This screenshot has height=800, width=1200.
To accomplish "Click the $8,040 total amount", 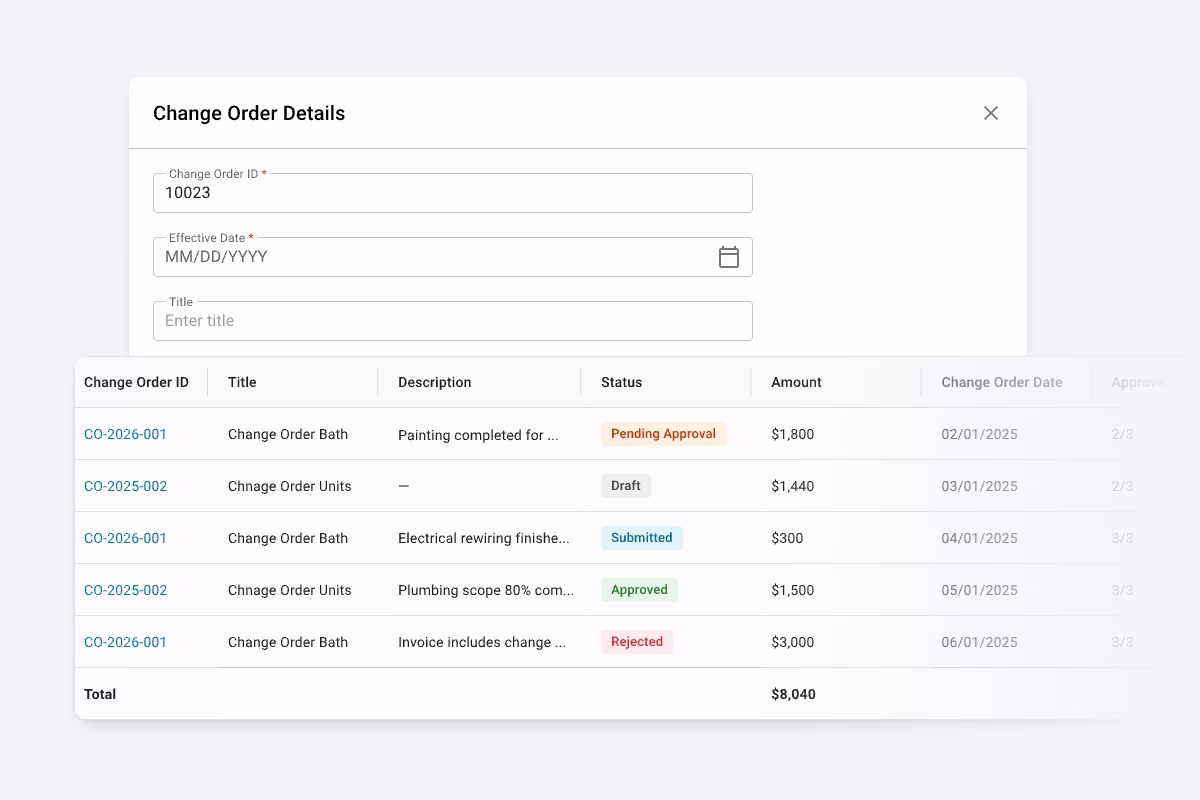I will click(x=793, y=694).
